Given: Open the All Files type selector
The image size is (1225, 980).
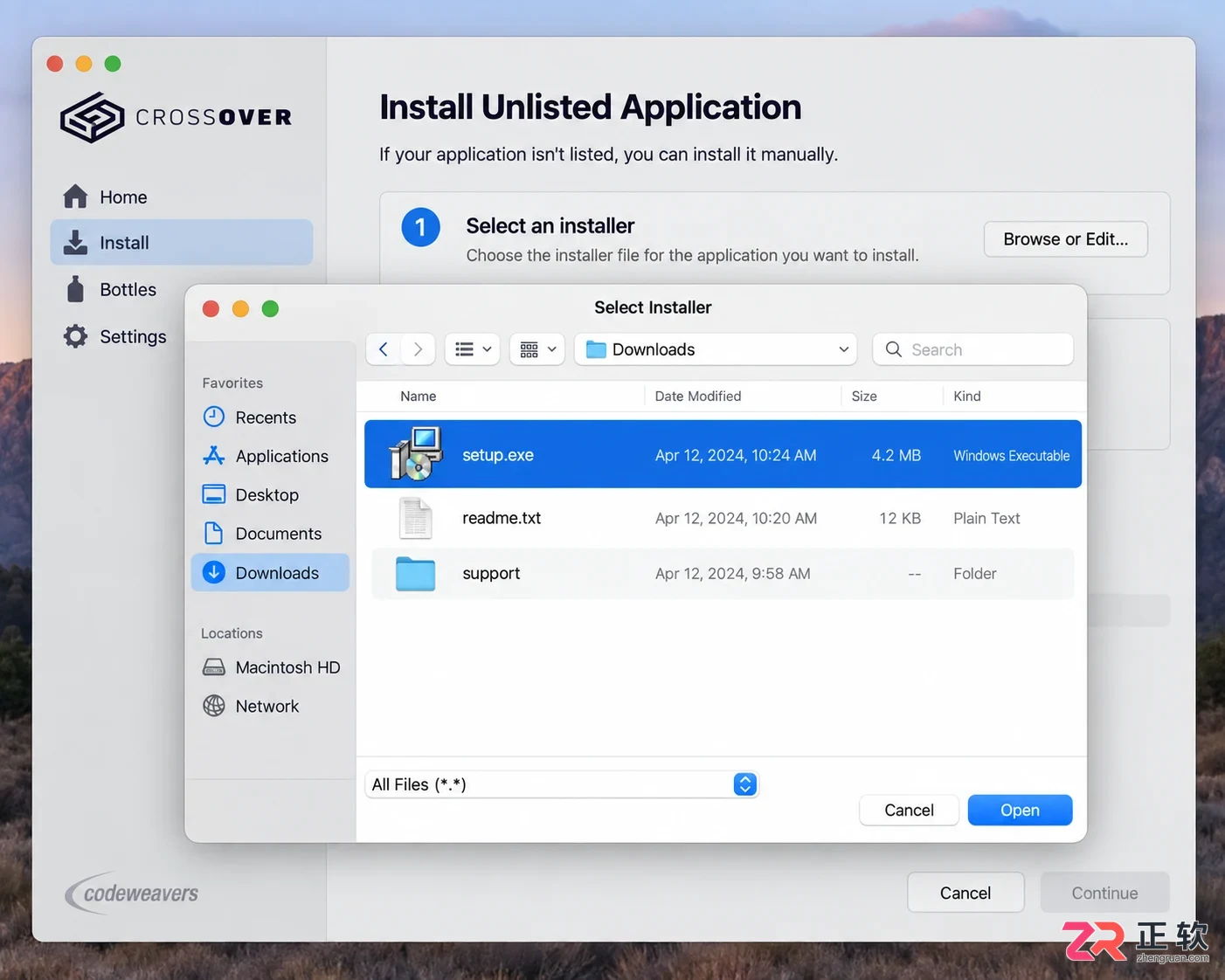Looking at the screenshot, I should (561, 784).
